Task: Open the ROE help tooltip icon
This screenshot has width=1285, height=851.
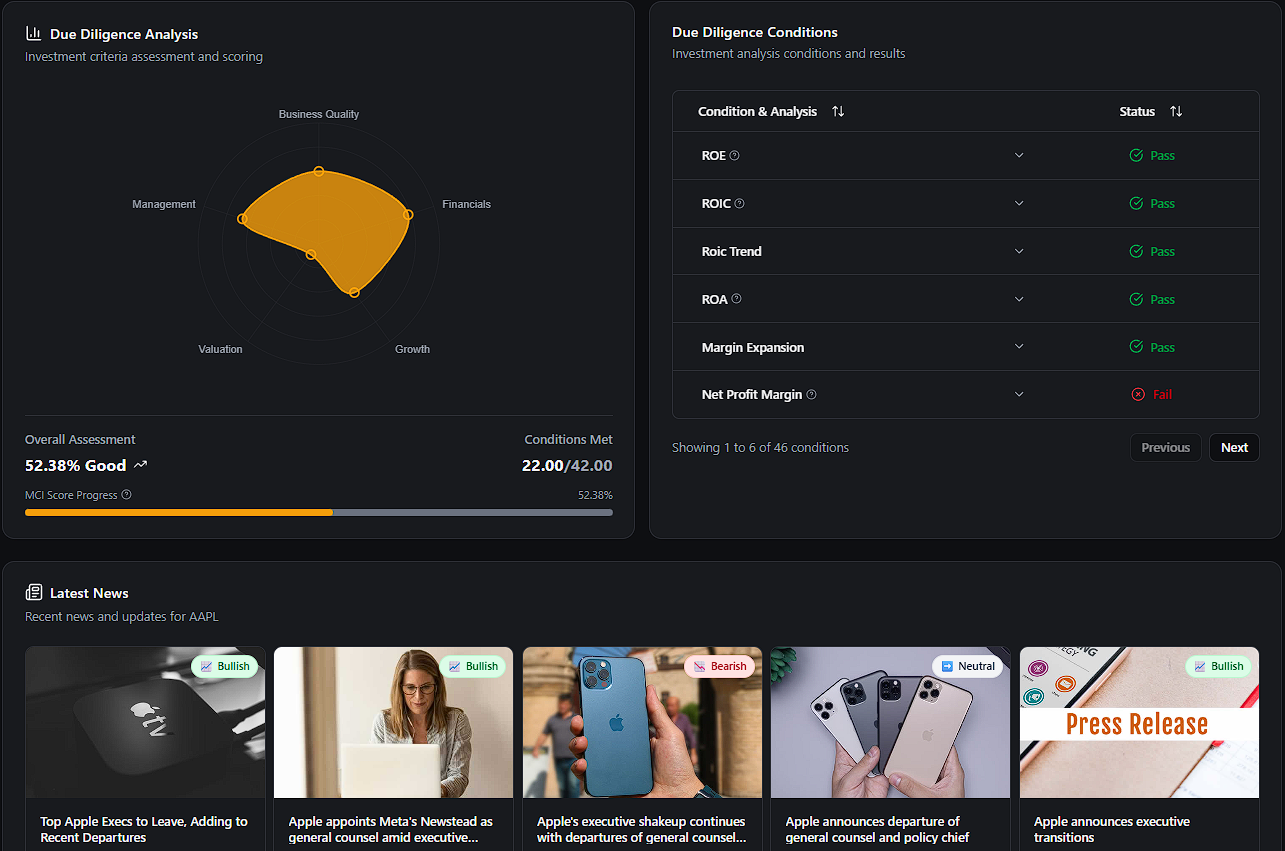Action: pos(735,155)
